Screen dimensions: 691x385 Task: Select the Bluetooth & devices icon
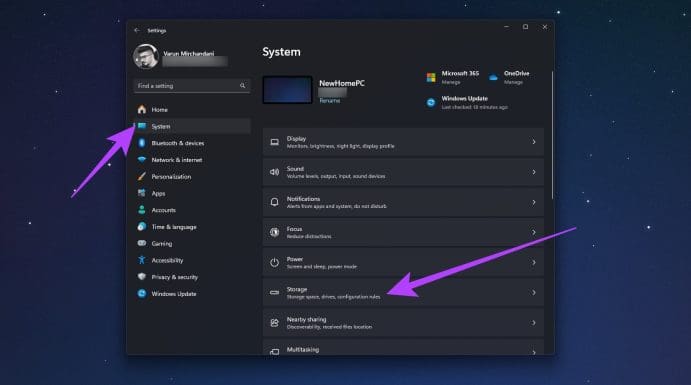(141, 143)
